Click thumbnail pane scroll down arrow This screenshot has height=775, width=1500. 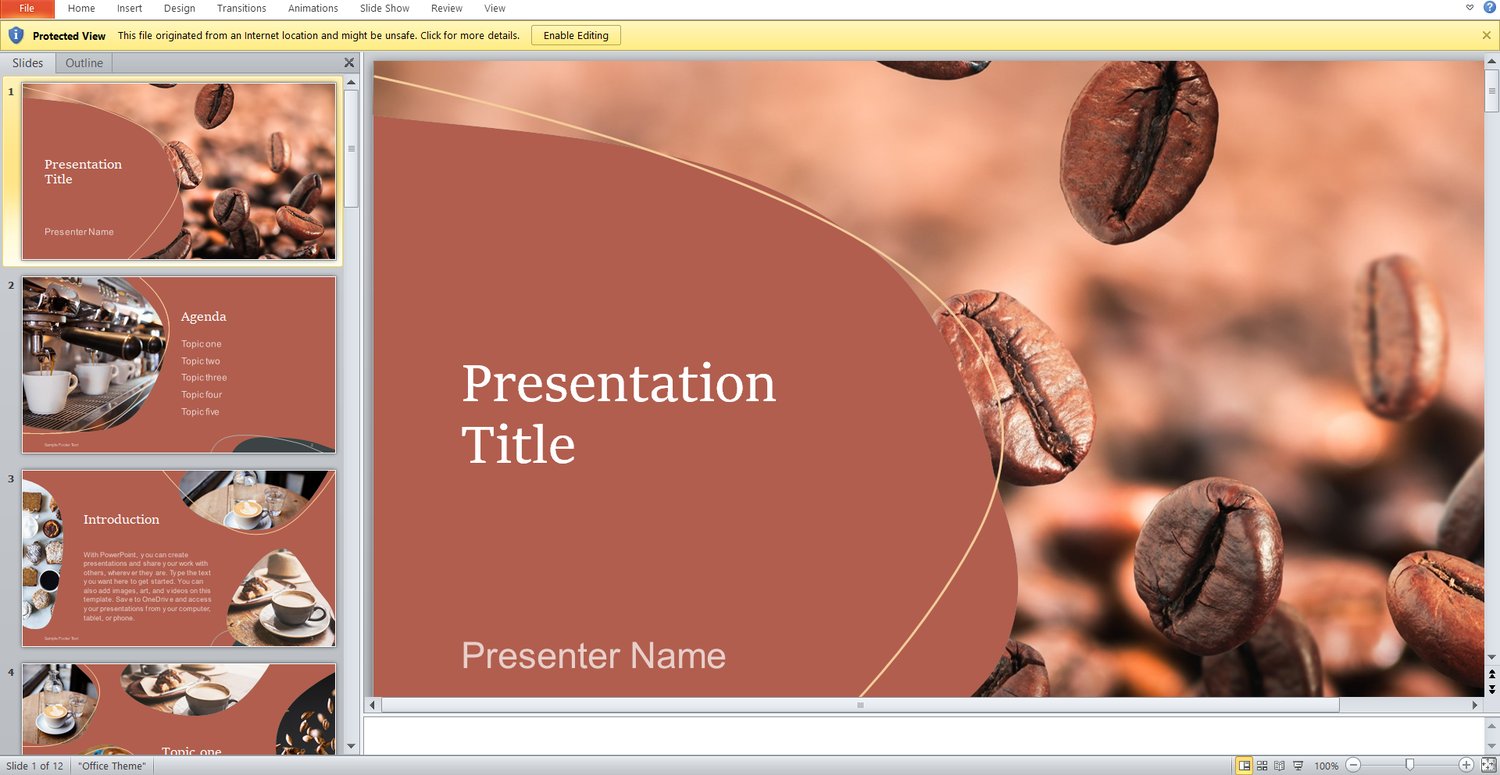[x=351, y=746]
